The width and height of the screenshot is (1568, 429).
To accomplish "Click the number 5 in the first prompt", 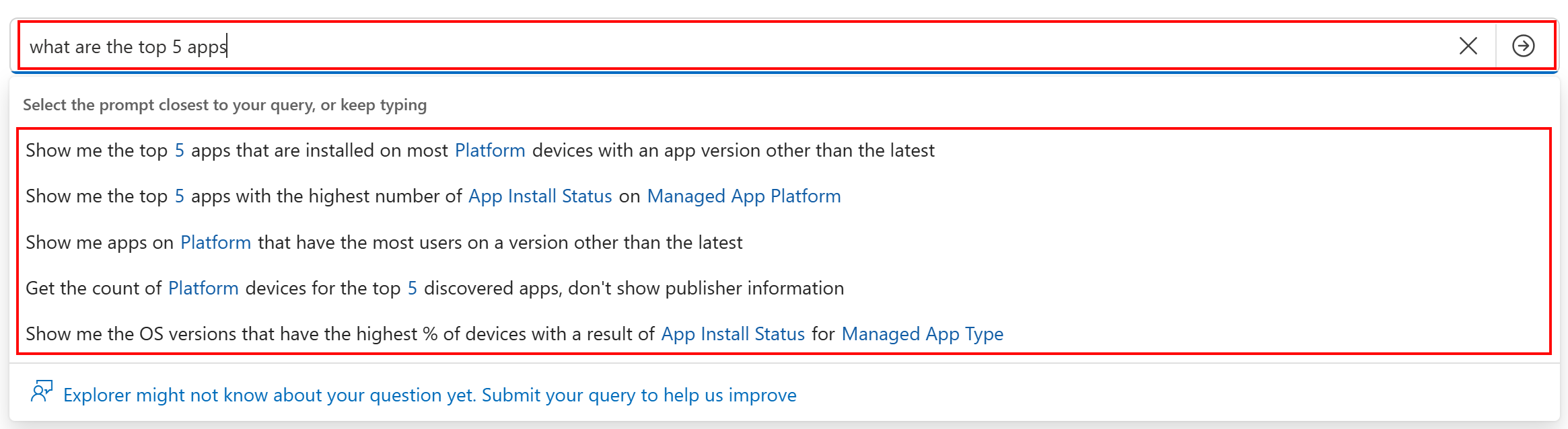I will (x=180, y=151).
